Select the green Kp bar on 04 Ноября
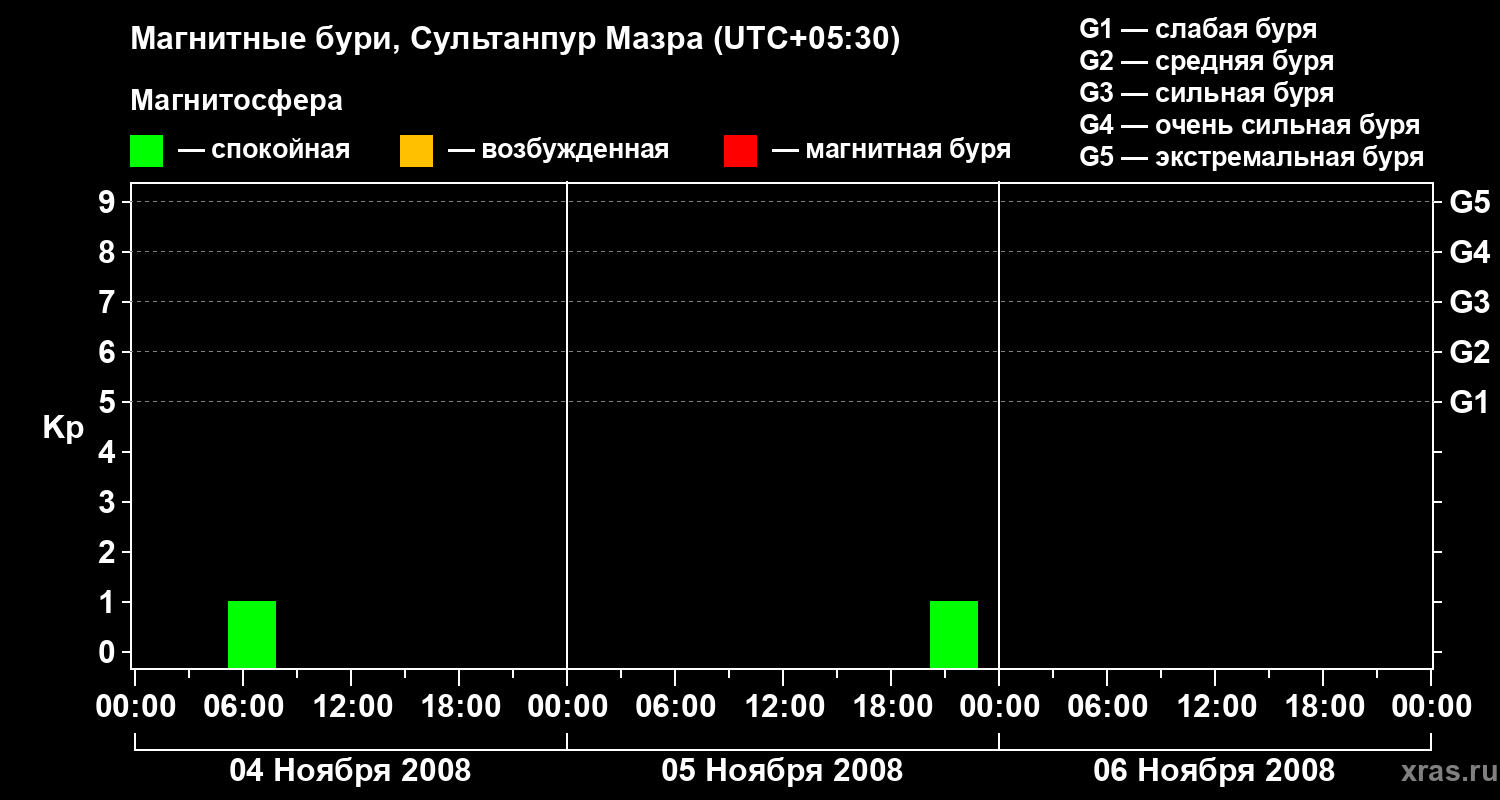 click(x=252, y=634)
